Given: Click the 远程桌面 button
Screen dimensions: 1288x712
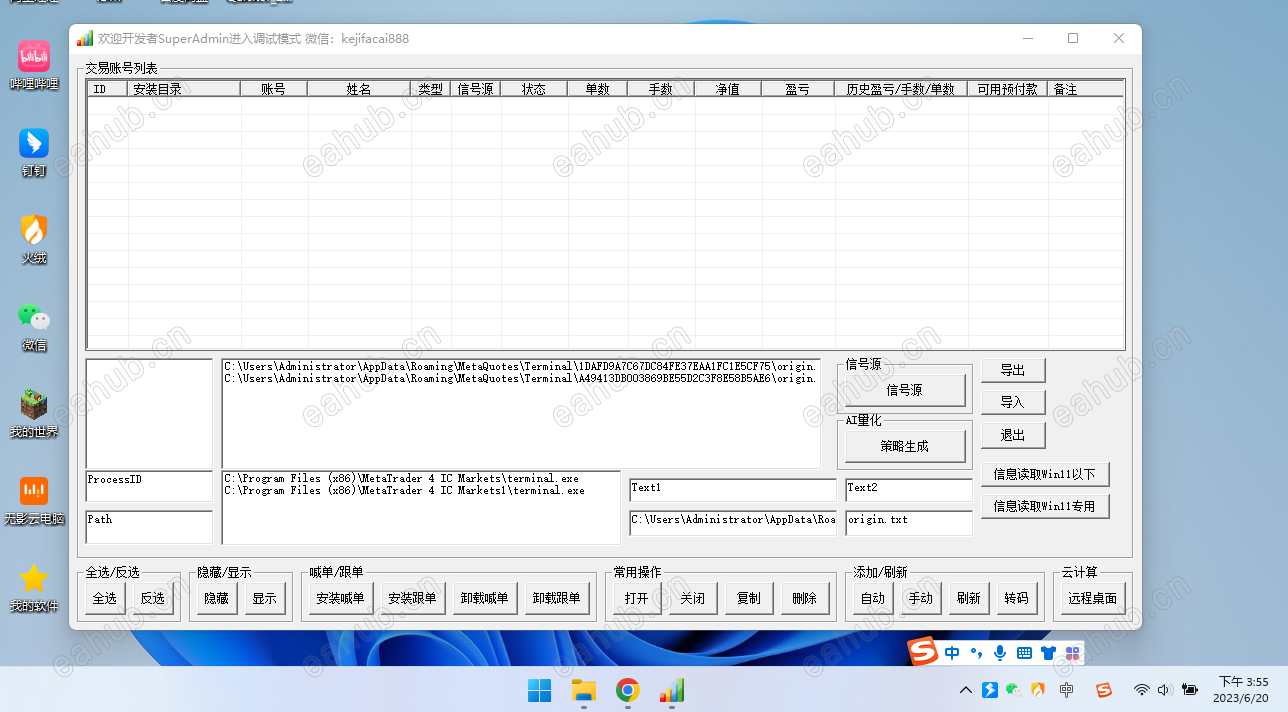Looking at the screenshot, I should click(x=1093, y=598).
